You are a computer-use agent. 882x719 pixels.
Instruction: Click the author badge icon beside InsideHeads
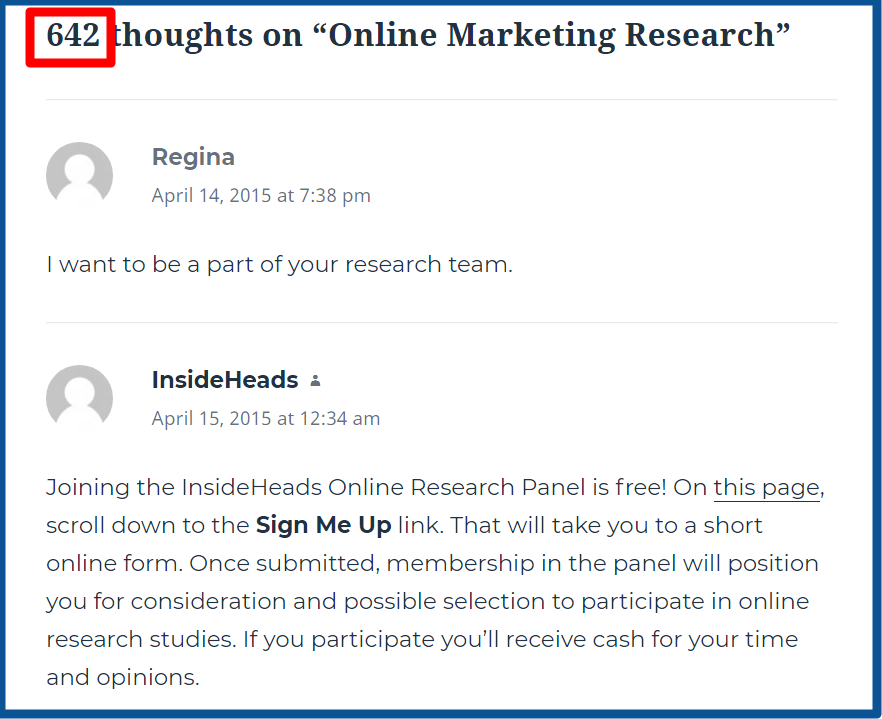coord(316,381)
